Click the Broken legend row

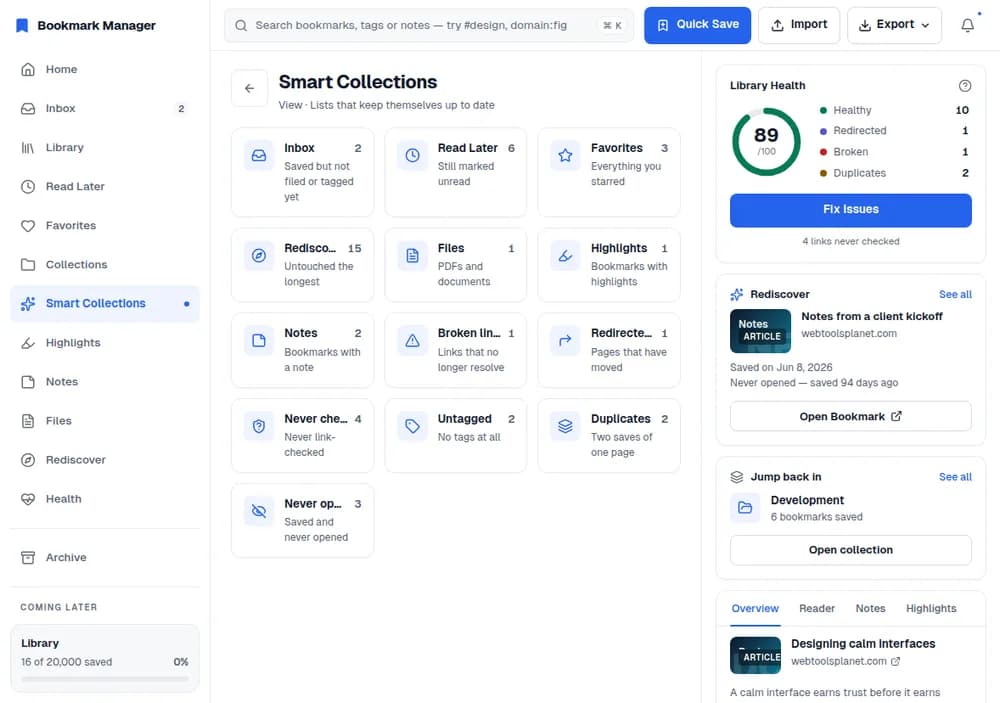894,152
